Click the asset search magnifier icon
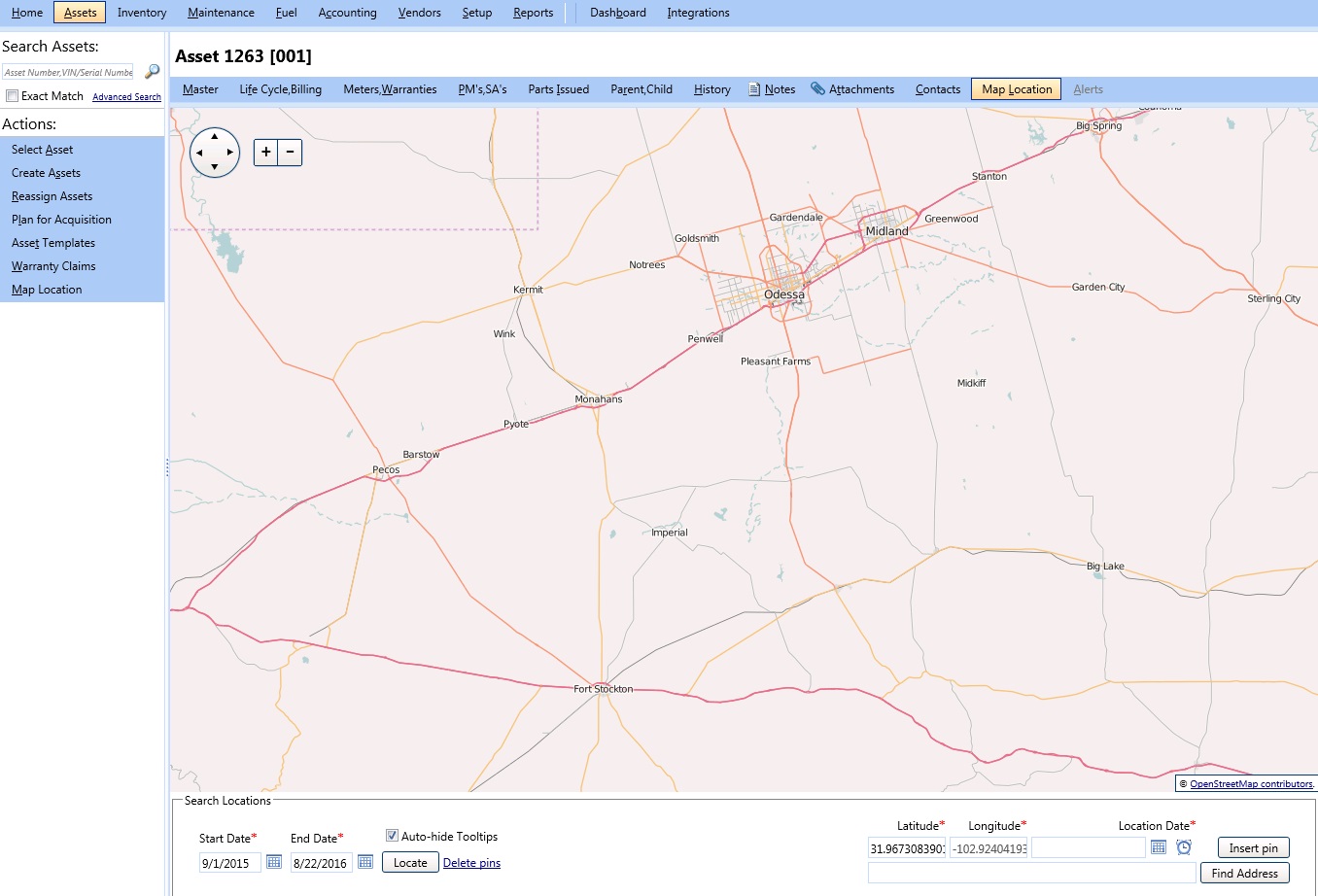Image resolution: width=1318 pixels, height=896 pixels. tap(153, 72)
